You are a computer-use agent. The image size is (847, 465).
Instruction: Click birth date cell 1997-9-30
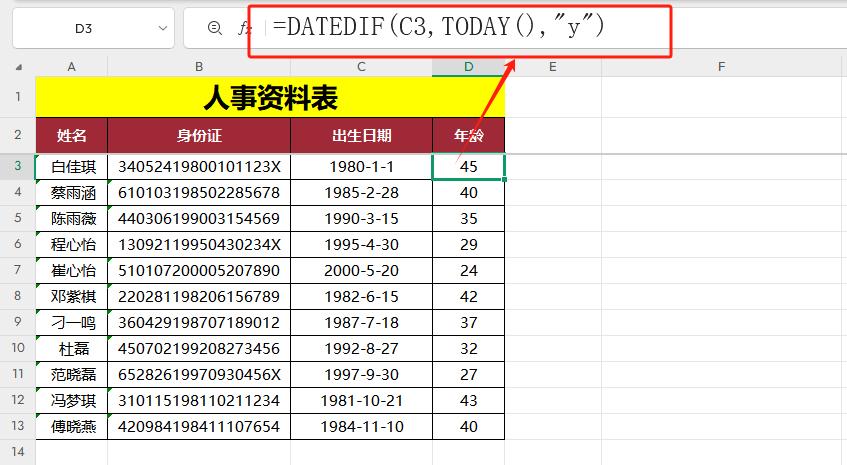[x=361, y=374]
